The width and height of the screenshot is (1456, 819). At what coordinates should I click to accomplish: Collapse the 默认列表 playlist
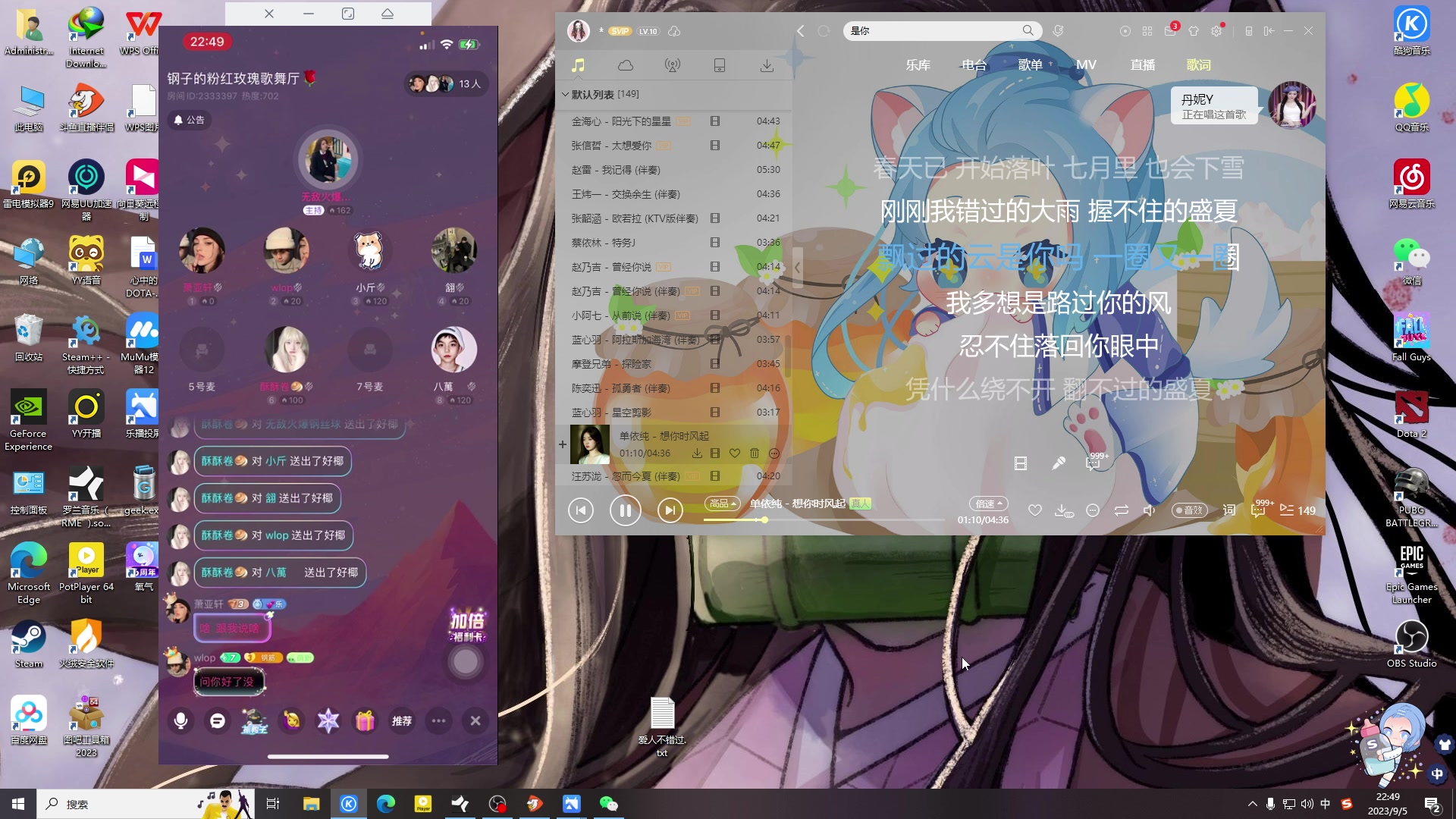click(x=565, y=94)
